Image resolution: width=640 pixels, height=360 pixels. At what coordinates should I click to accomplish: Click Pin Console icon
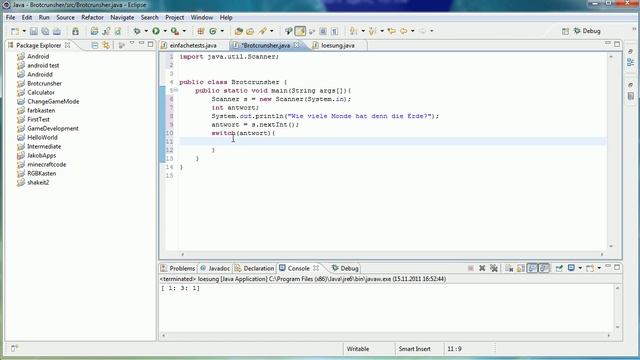click(559, 268)
